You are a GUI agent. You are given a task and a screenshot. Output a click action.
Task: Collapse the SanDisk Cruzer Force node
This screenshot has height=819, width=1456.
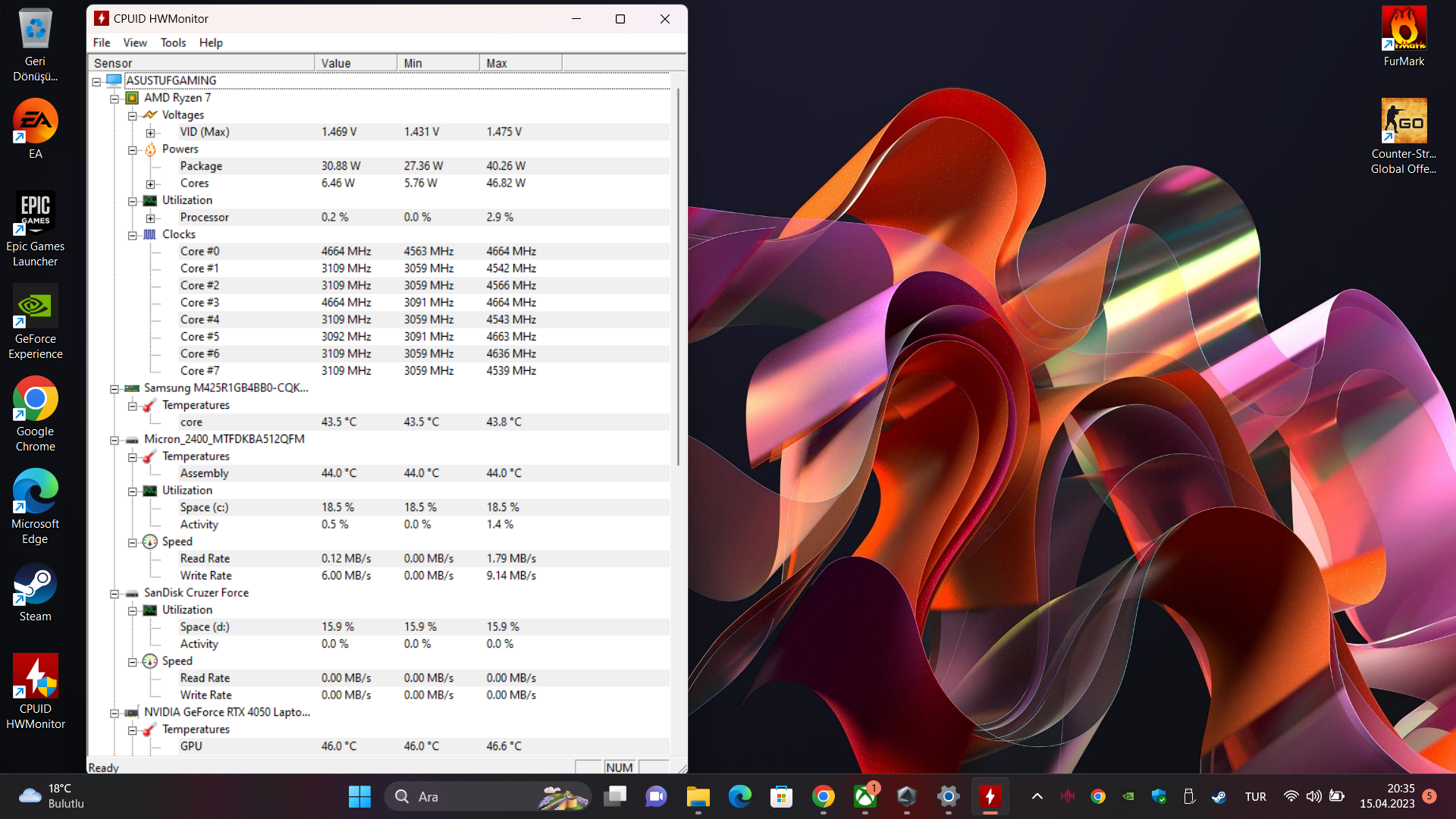point(115,594)
